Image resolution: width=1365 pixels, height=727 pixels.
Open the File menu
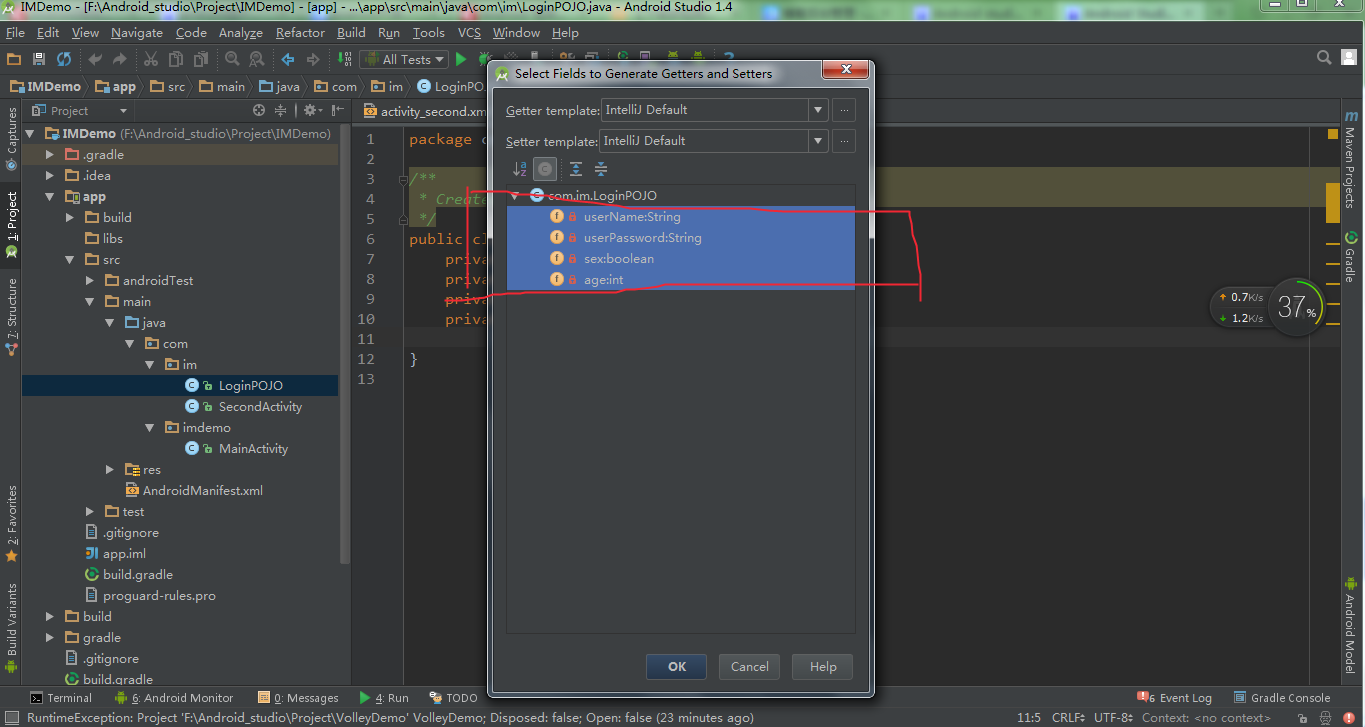(15, 32)
